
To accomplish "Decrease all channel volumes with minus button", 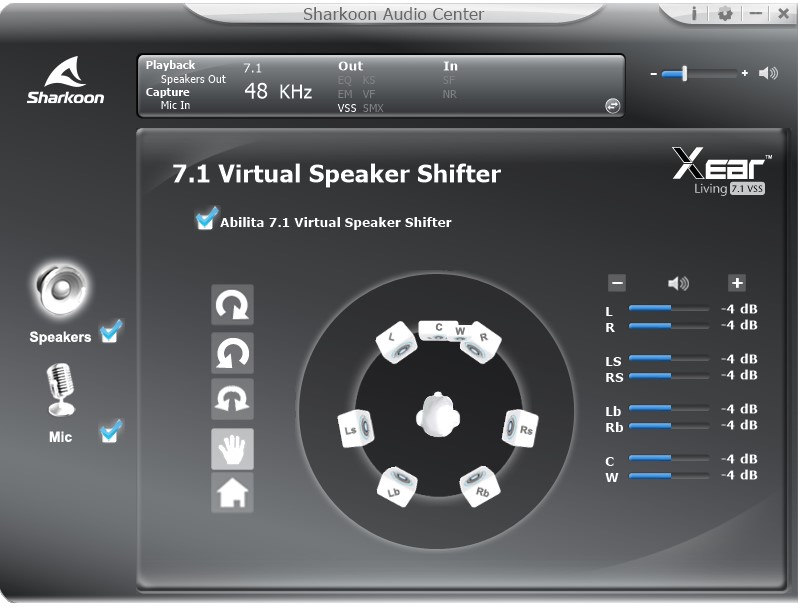I will (x=617, y=283).
